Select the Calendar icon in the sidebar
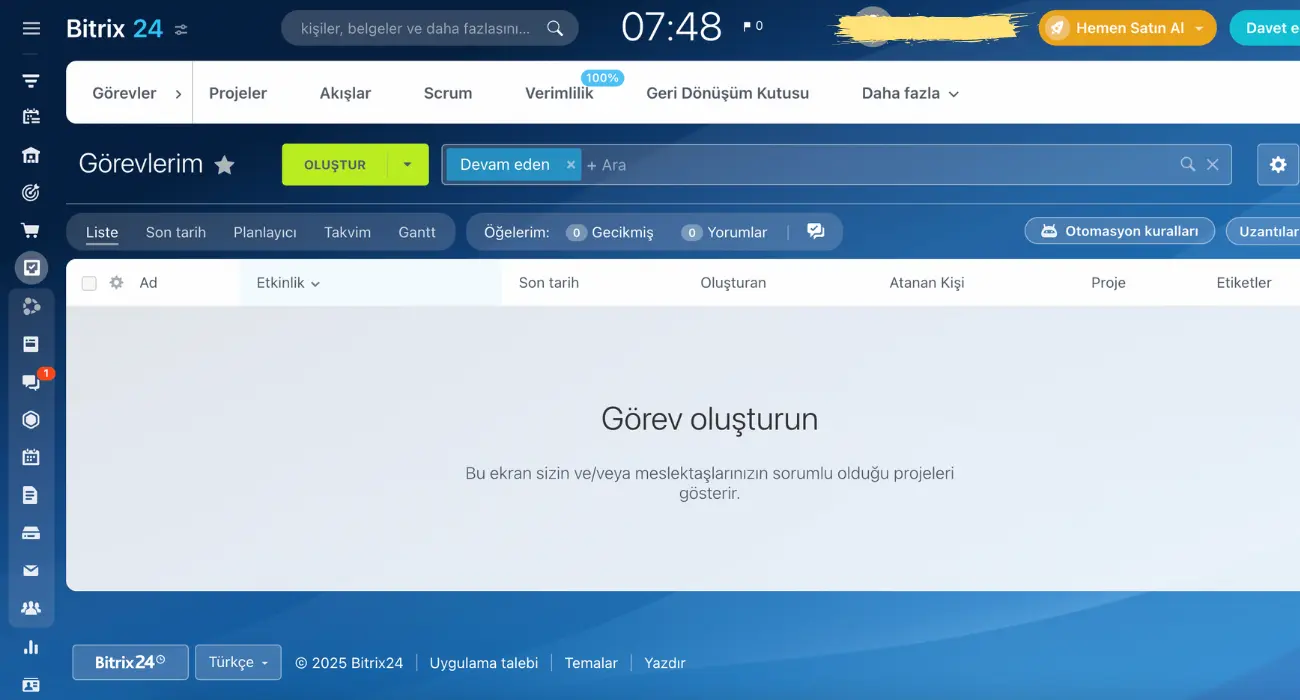Viewport: 1300px width, 700px height. click(31, 456)
